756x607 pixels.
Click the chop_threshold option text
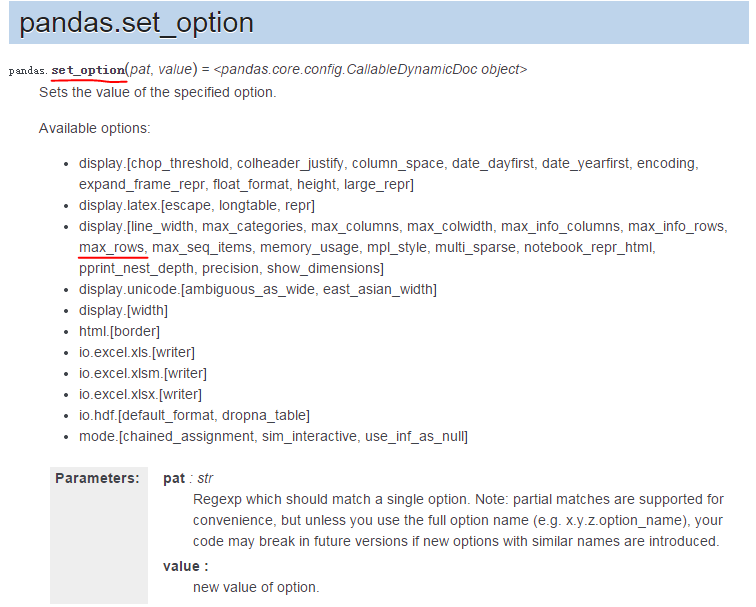pyautogui.click(x=180, y=163)
